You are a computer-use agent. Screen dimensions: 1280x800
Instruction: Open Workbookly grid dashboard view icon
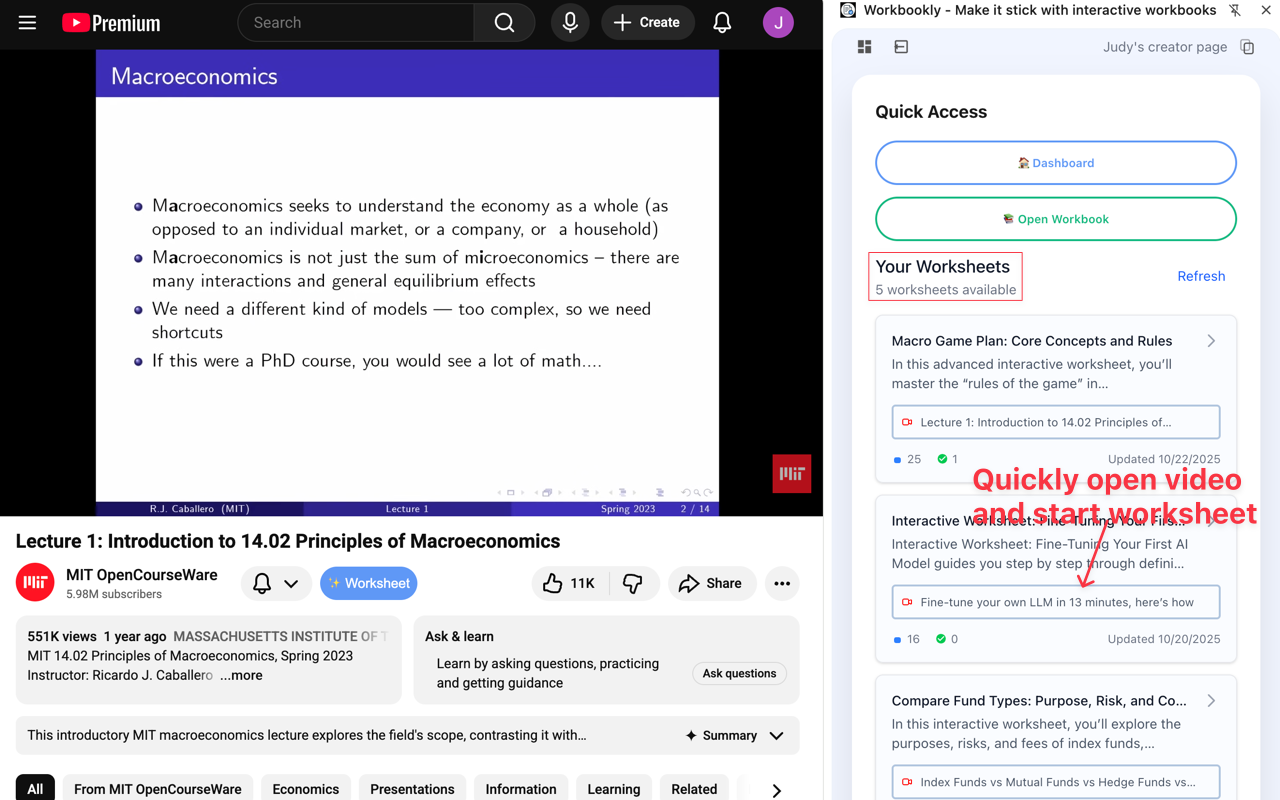[865, 47]
